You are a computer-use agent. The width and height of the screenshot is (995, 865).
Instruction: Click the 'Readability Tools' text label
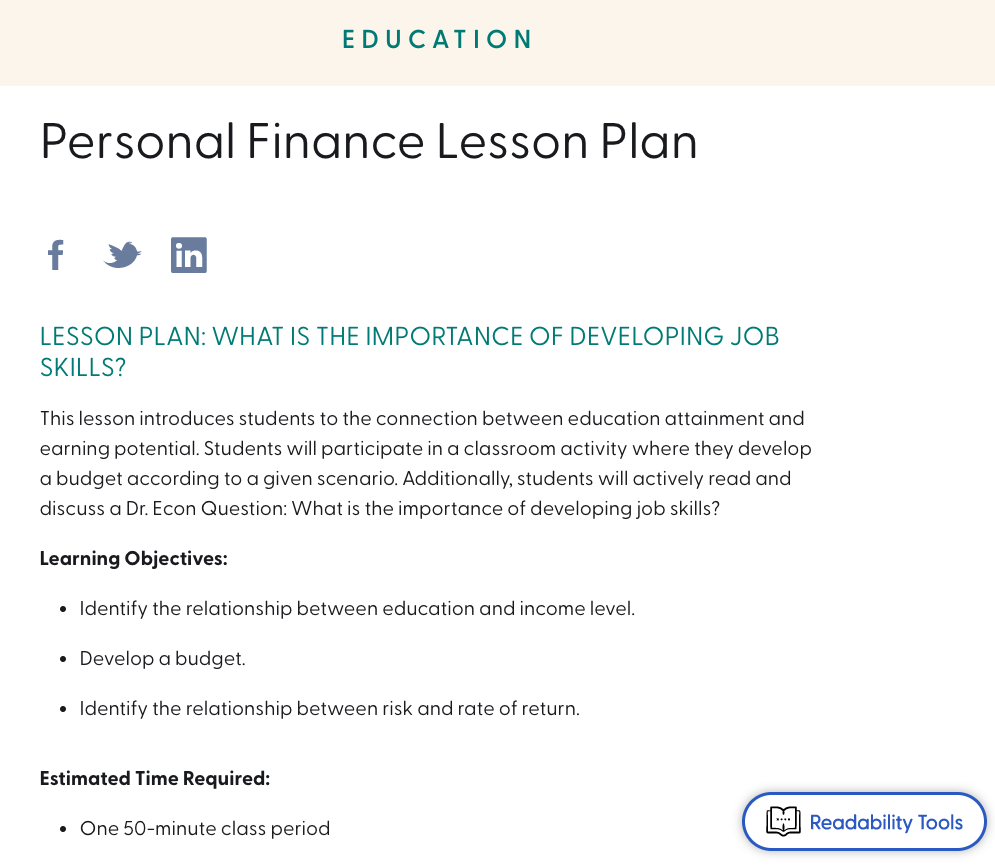tap(886, 821)
